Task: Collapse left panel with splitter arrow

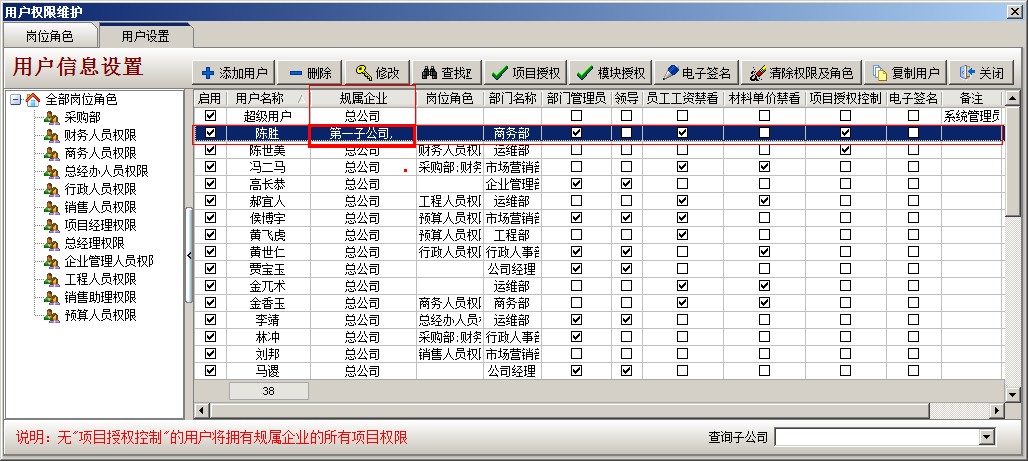Action: pyautogui.click(x=189, y=255)
